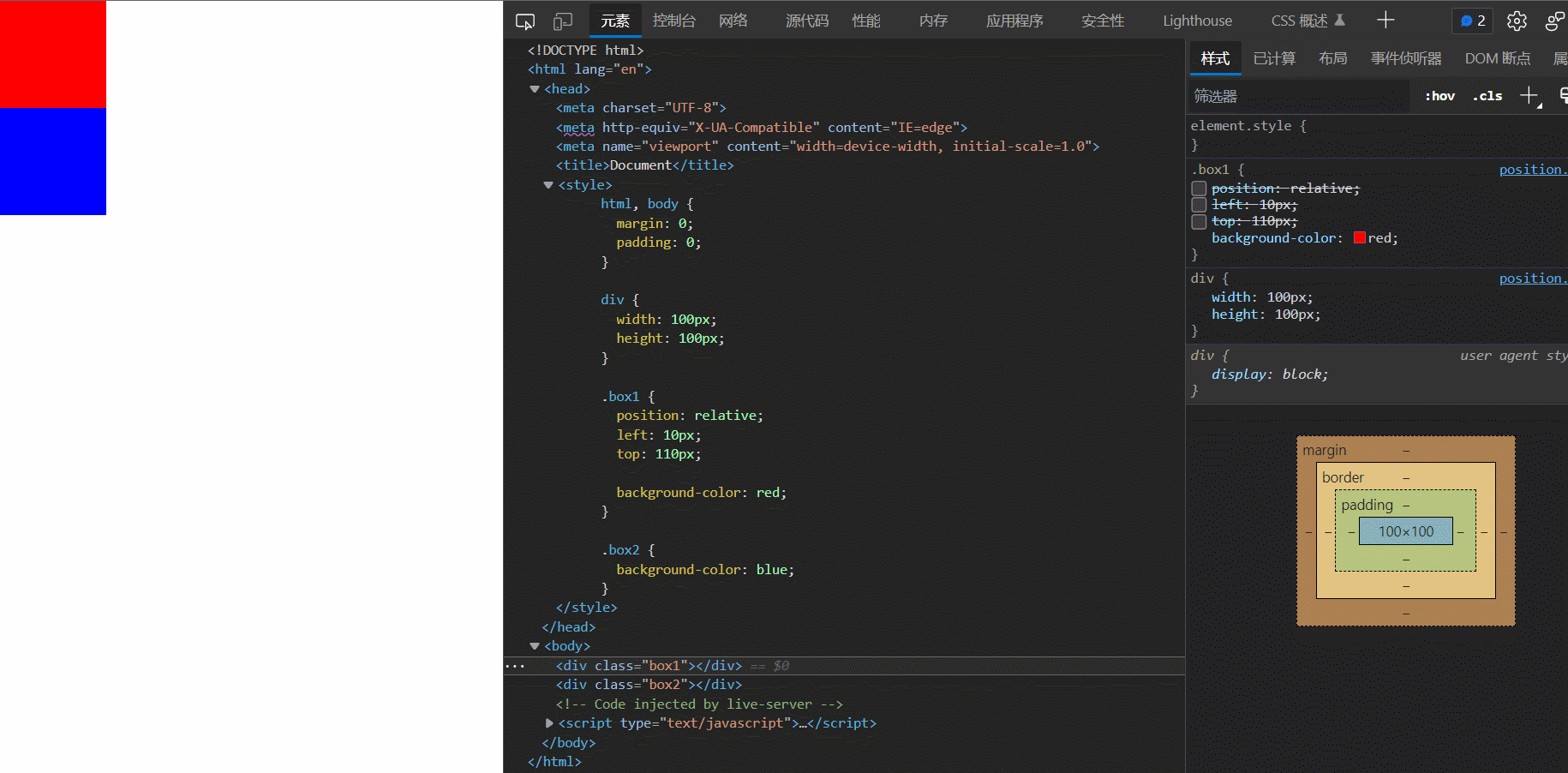Click the red box in the page preview
This screenshot has height=773, width=1568.
53,54
